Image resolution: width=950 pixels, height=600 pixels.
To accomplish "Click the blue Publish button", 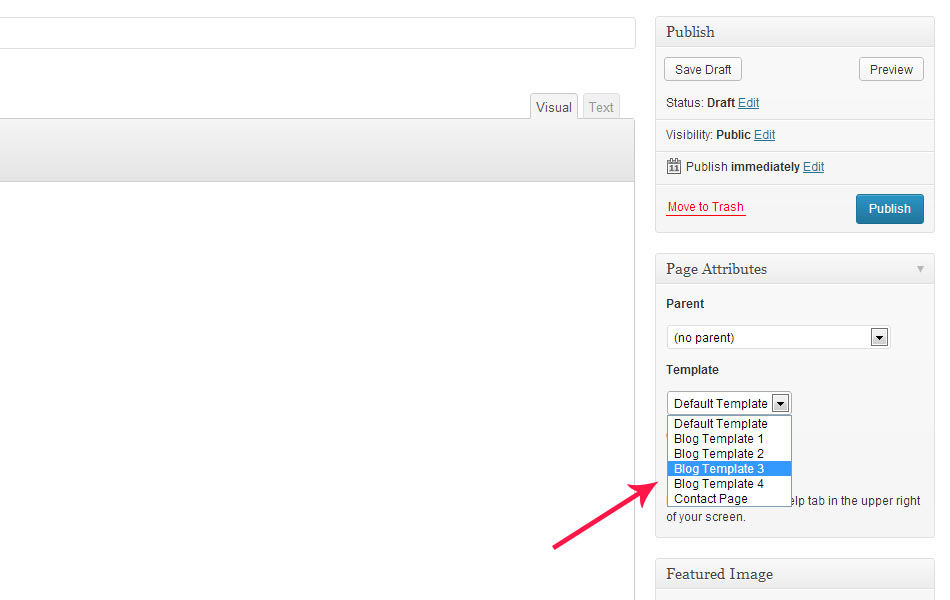I will tap(889, 209).
